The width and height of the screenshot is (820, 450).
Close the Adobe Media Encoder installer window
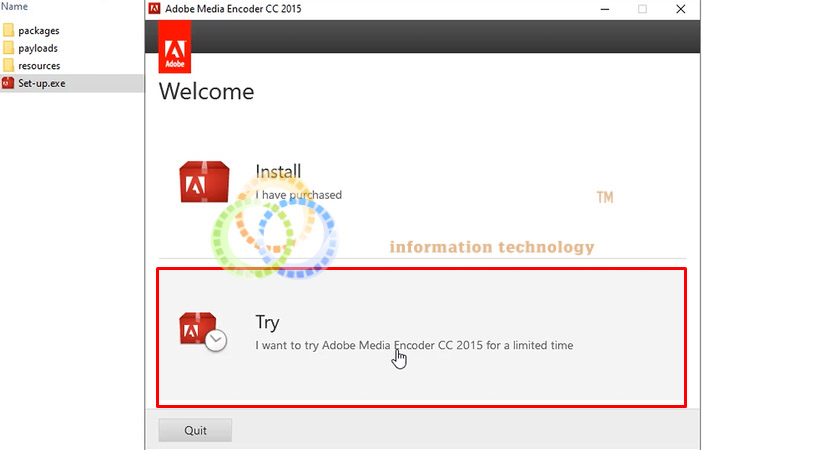(x=680, y=9)
